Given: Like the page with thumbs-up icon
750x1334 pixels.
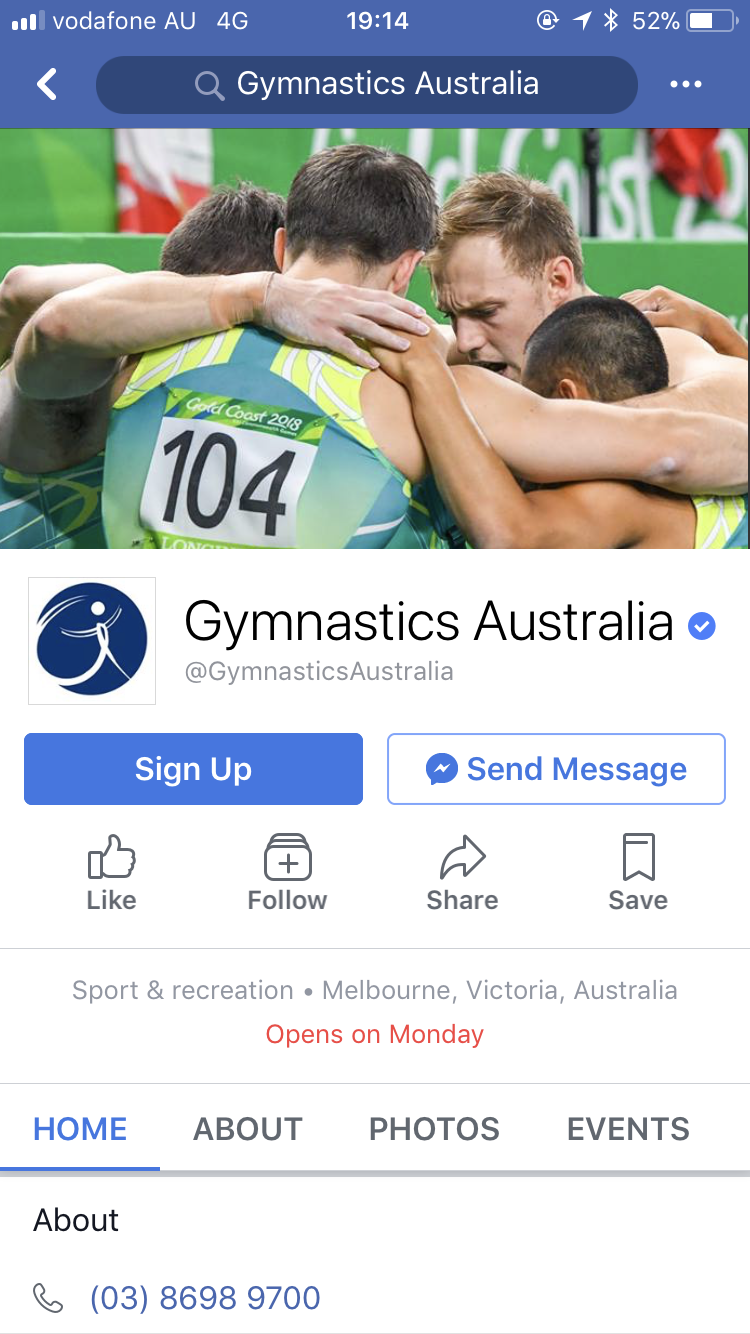Looking at the screenshot, I should [111, 873].
